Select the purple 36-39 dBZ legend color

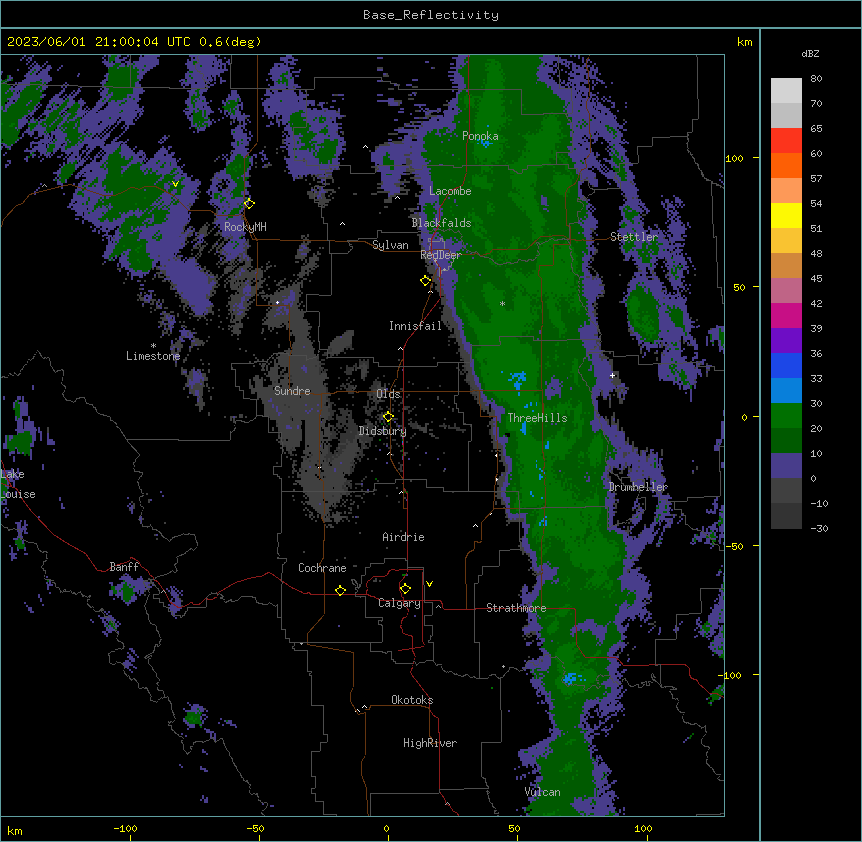click(x=786, y=341)
